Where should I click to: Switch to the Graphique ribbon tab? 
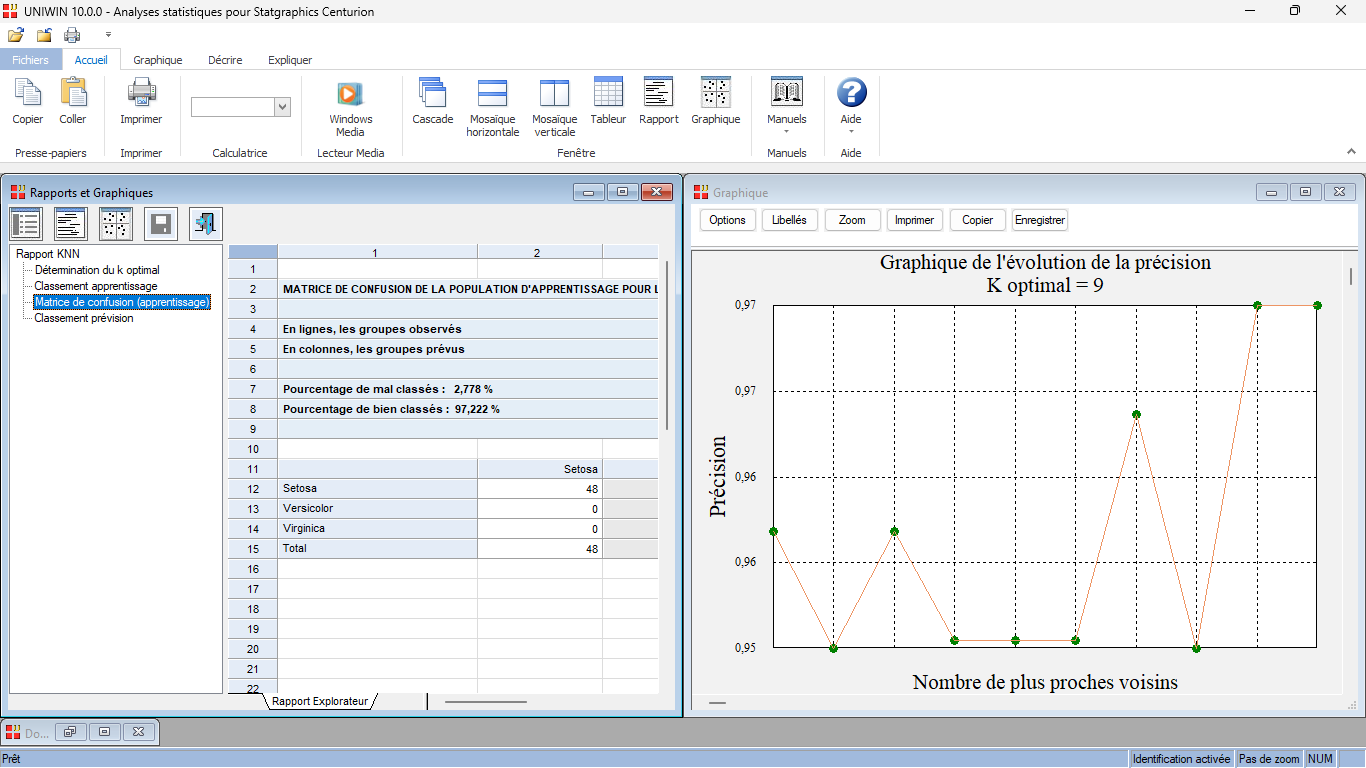pos(158,60)
